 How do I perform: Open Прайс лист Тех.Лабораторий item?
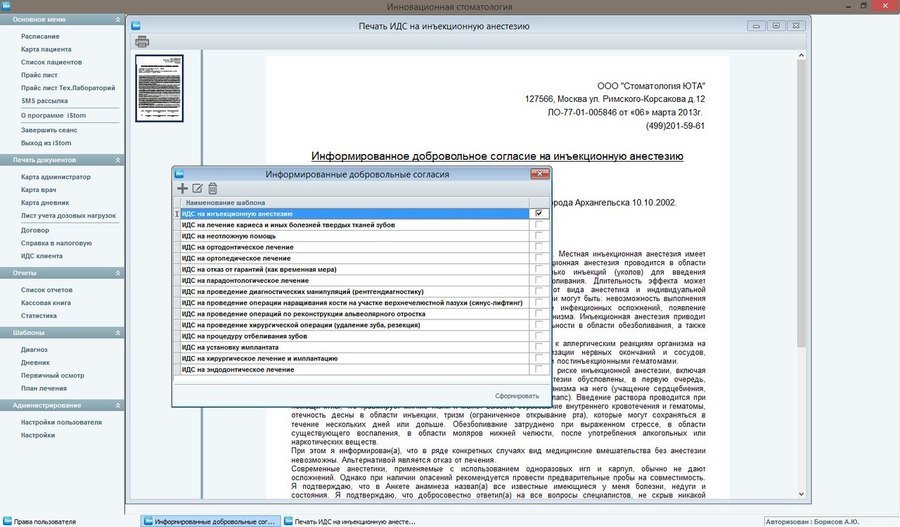pos(68,88)
